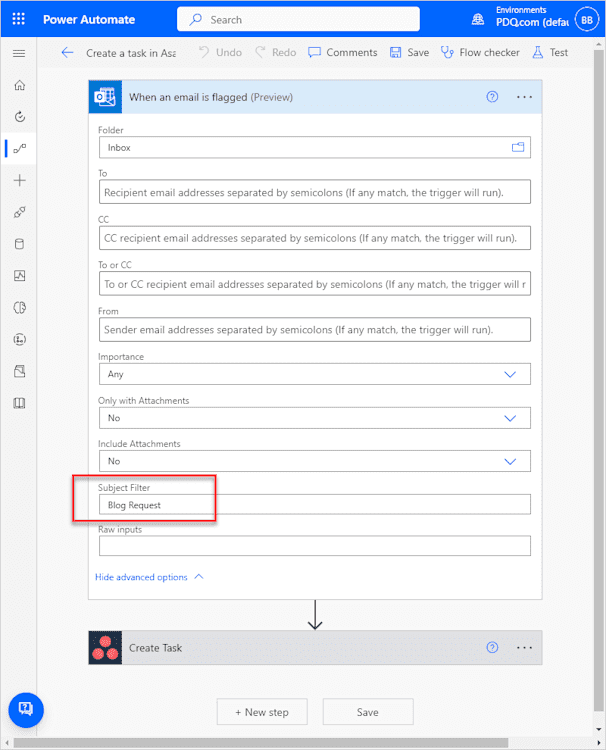Click the + New step button
This screenshot has height=750, width=606.
coord(262,712)
